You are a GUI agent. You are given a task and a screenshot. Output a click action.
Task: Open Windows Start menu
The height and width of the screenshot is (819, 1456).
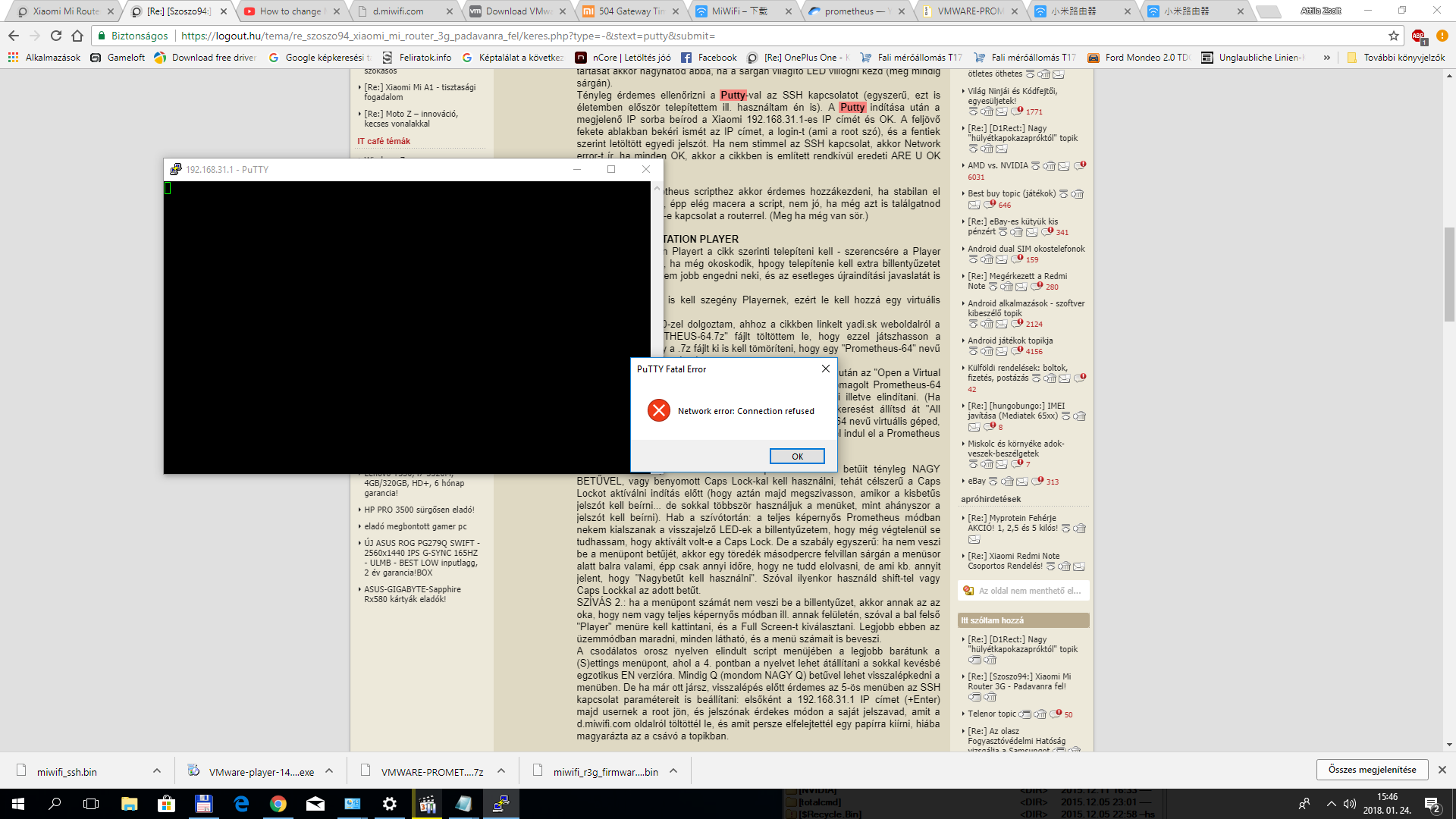coord(18,804)
